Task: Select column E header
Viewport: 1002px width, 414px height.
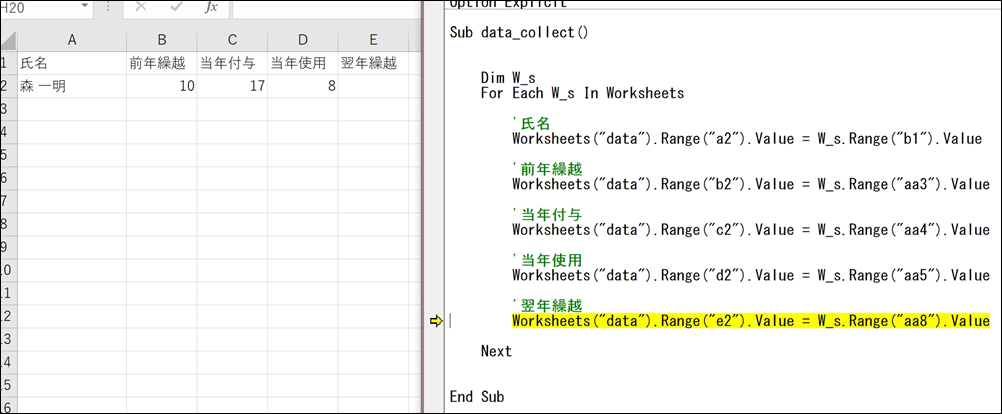Action: (x=373, y=39)
